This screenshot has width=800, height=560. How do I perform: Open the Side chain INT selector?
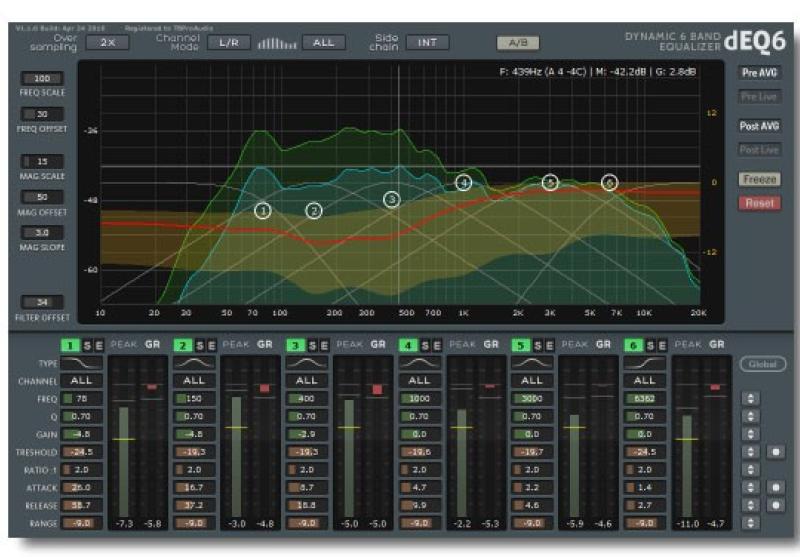pyautogui.click(x=427, y=42)
